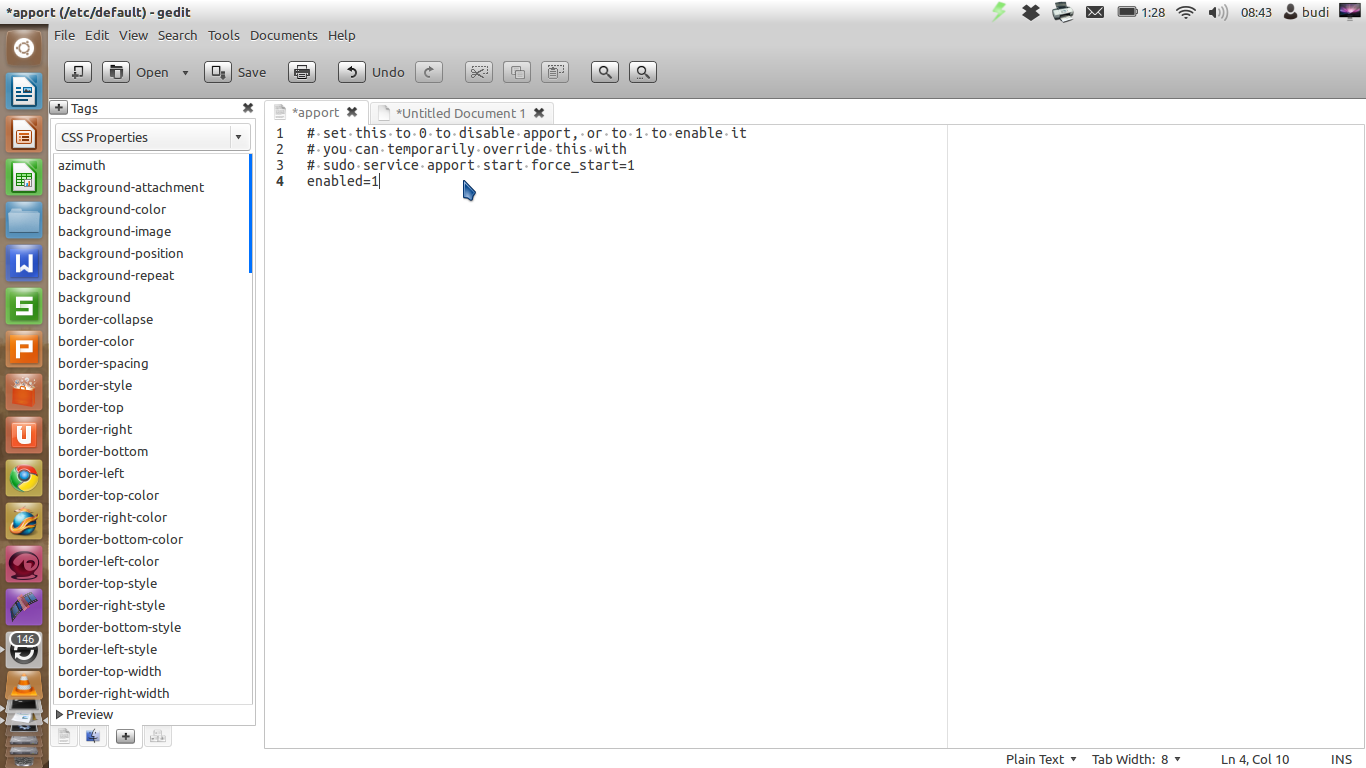Expand the recent files arrow beside Open
Image resolution: width=1366 pixels, height=768 pixels.
tap(185, 72)
